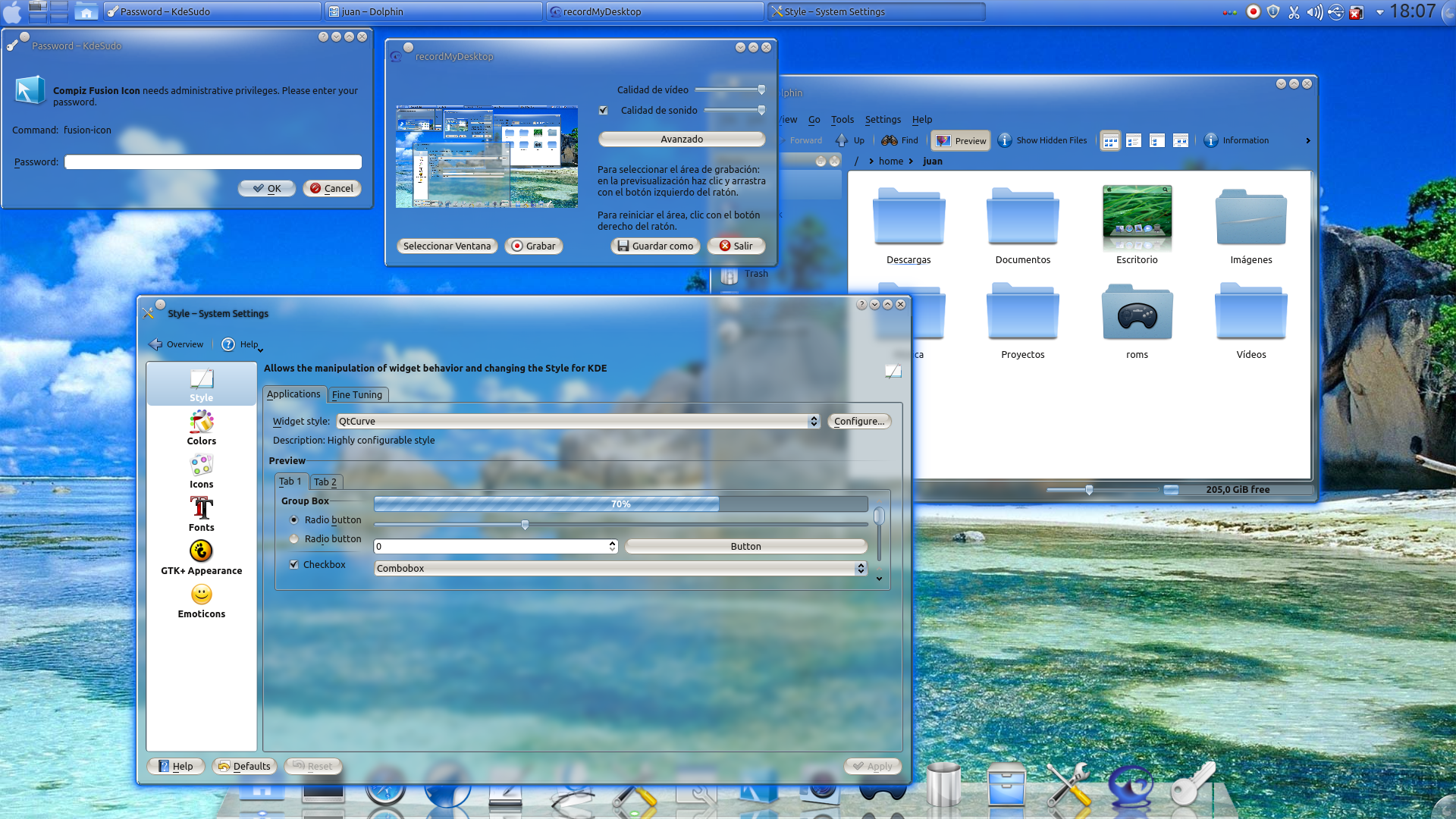
Task: Launch the key icon in the dock
Action: pos(1193,783)
